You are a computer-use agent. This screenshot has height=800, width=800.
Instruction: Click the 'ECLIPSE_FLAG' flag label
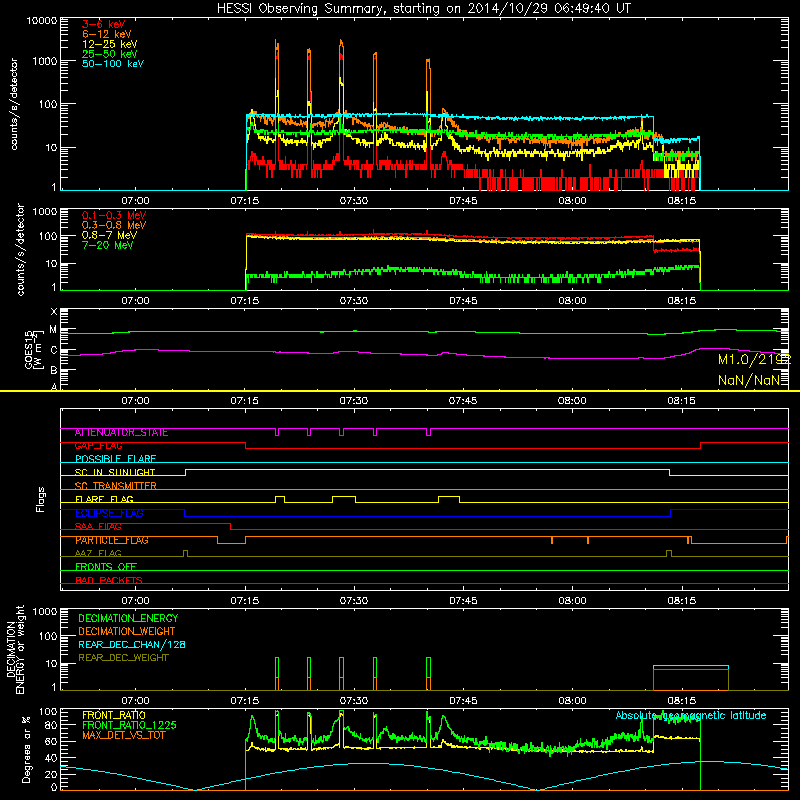[109, 513]
